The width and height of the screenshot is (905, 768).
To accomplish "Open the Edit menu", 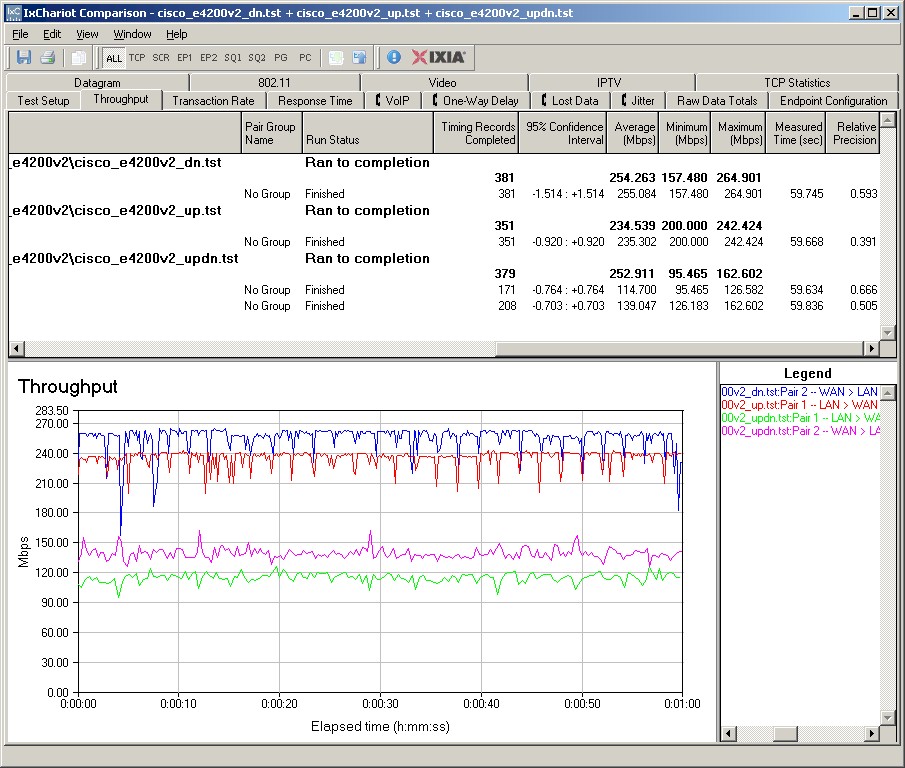I will pyautogui.click(x=52, y=34).
